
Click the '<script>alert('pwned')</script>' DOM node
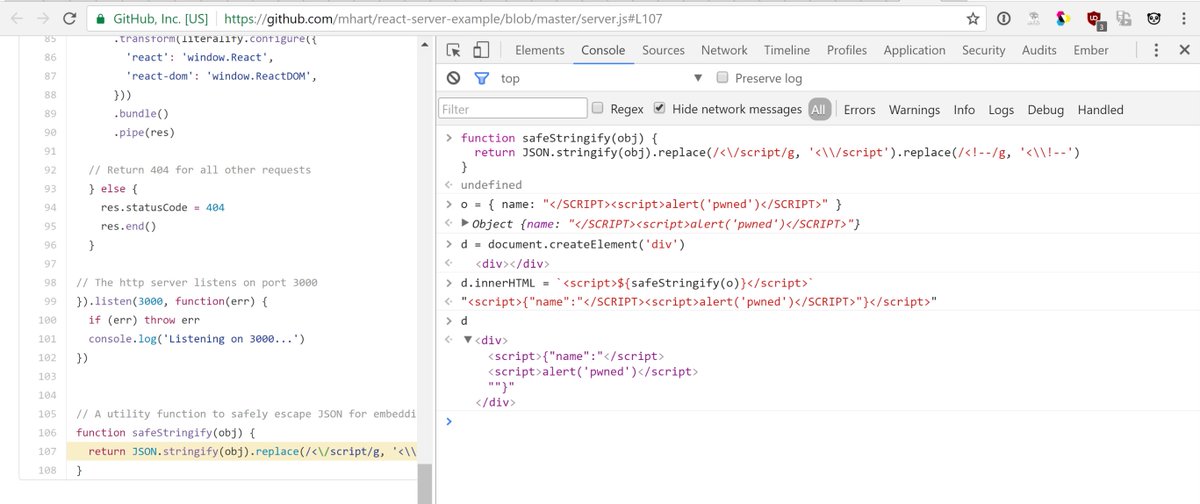point(593,371)
